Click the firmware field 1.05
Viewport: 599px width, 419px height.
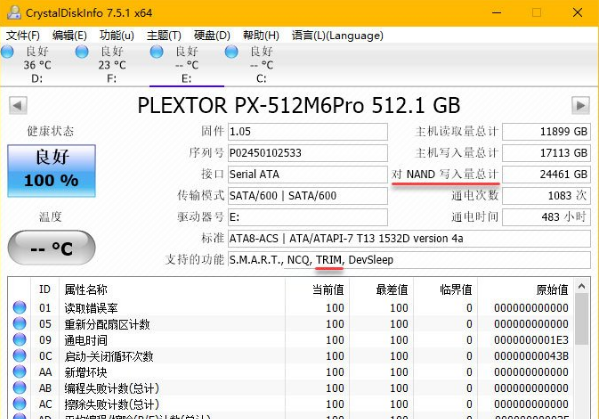tap(308, 131)
